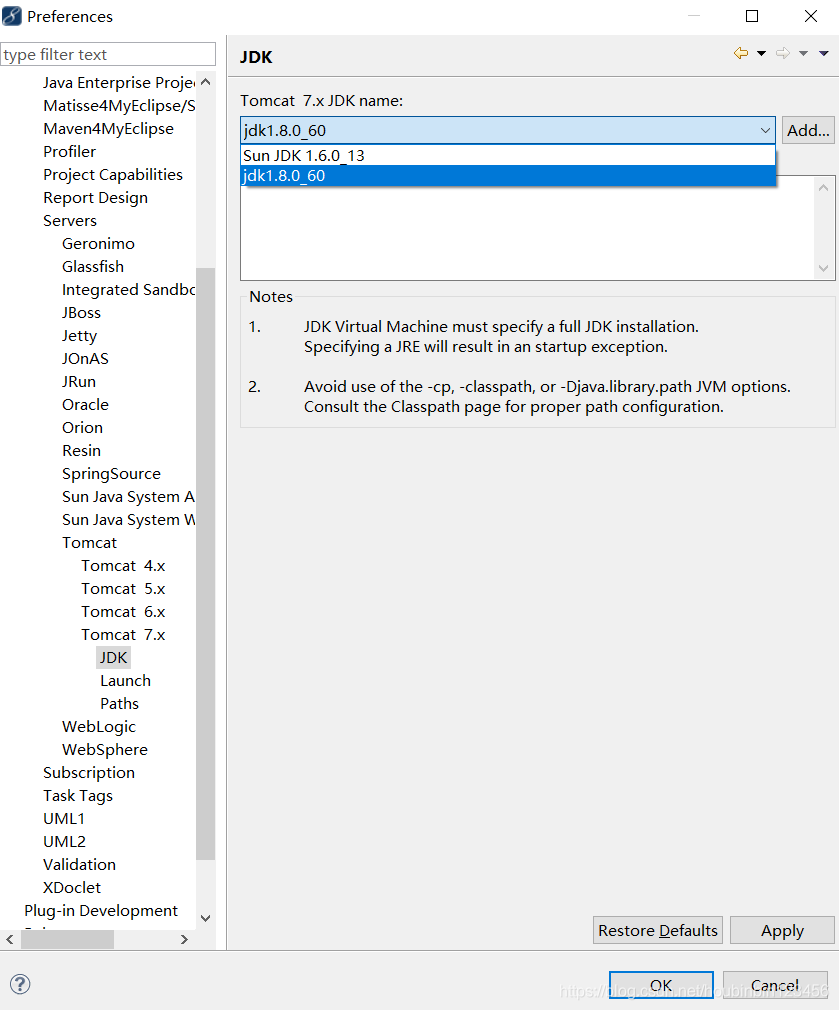Select SpringSource server entry
Screen dimensions: 839x1010
111,473
